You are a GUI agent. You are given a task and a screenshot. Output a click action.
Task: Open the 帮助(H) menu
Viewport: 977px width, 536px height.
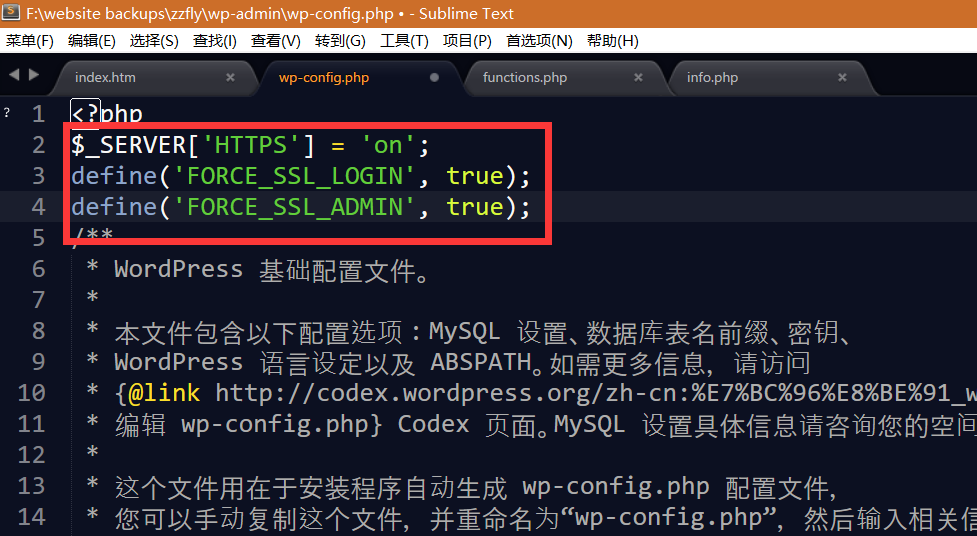[612, 41]
